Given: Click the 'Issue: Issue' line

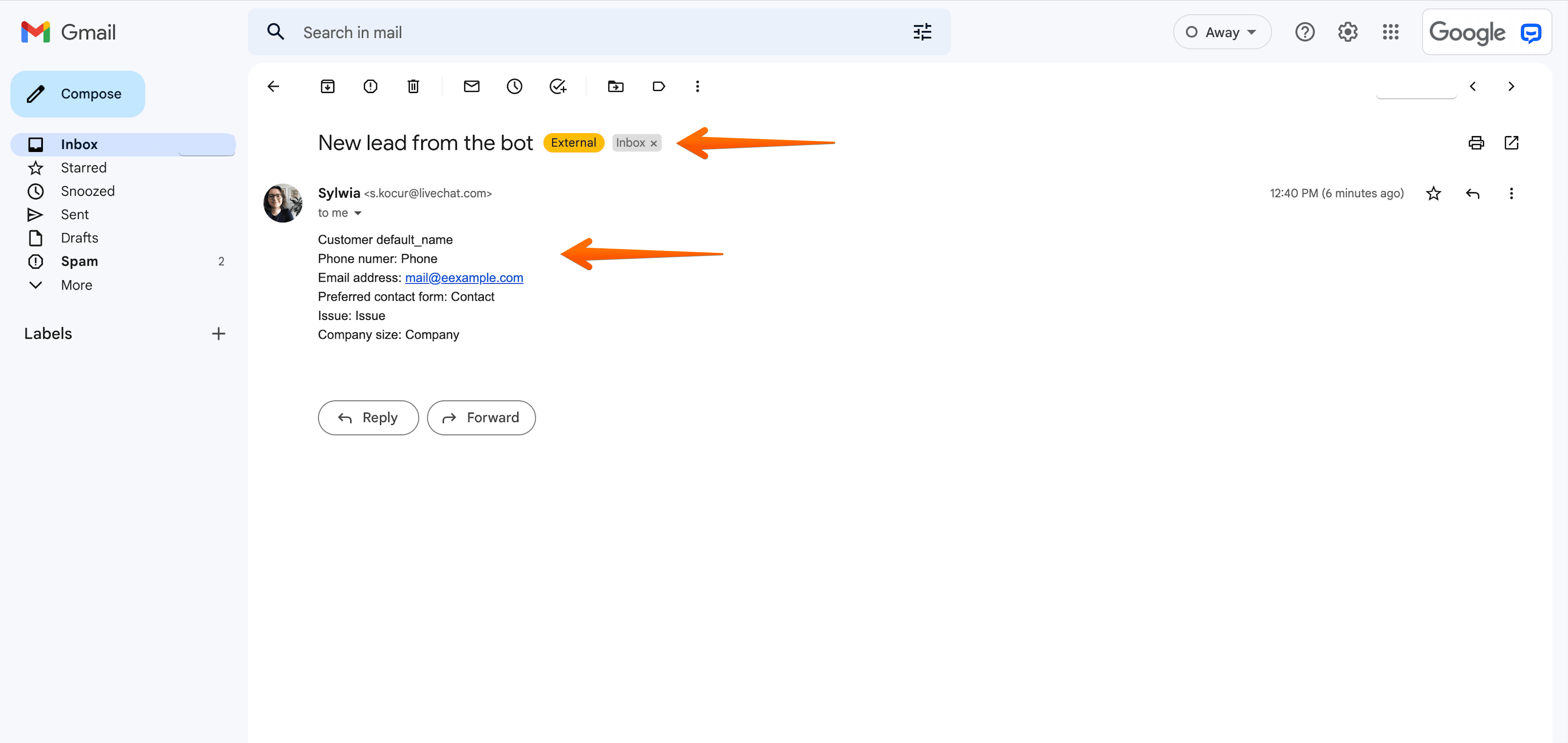Looking at the screenshot, I should click(x=351, y=316).
